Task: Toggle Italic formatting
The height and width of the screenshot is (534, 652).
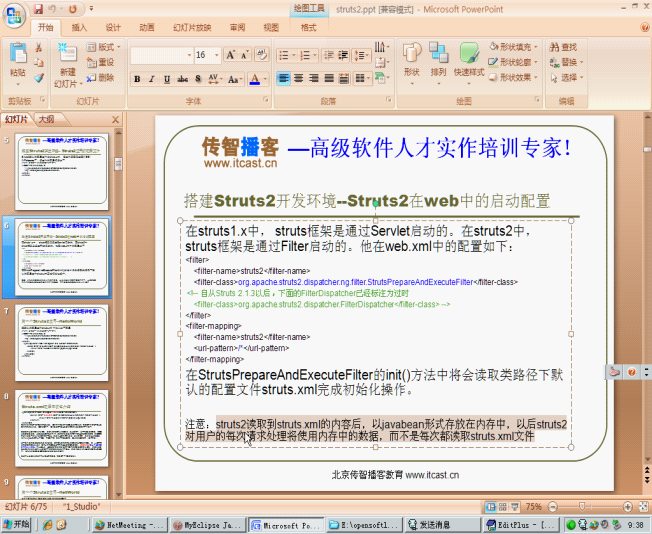Action: pos(152,79)
